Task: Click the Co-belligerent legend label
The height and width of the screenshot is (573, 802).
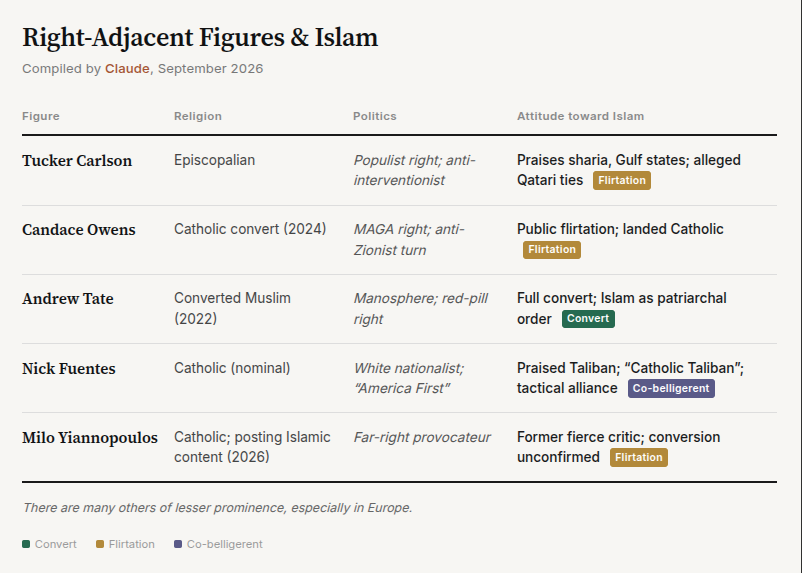Action: point(225,544)
